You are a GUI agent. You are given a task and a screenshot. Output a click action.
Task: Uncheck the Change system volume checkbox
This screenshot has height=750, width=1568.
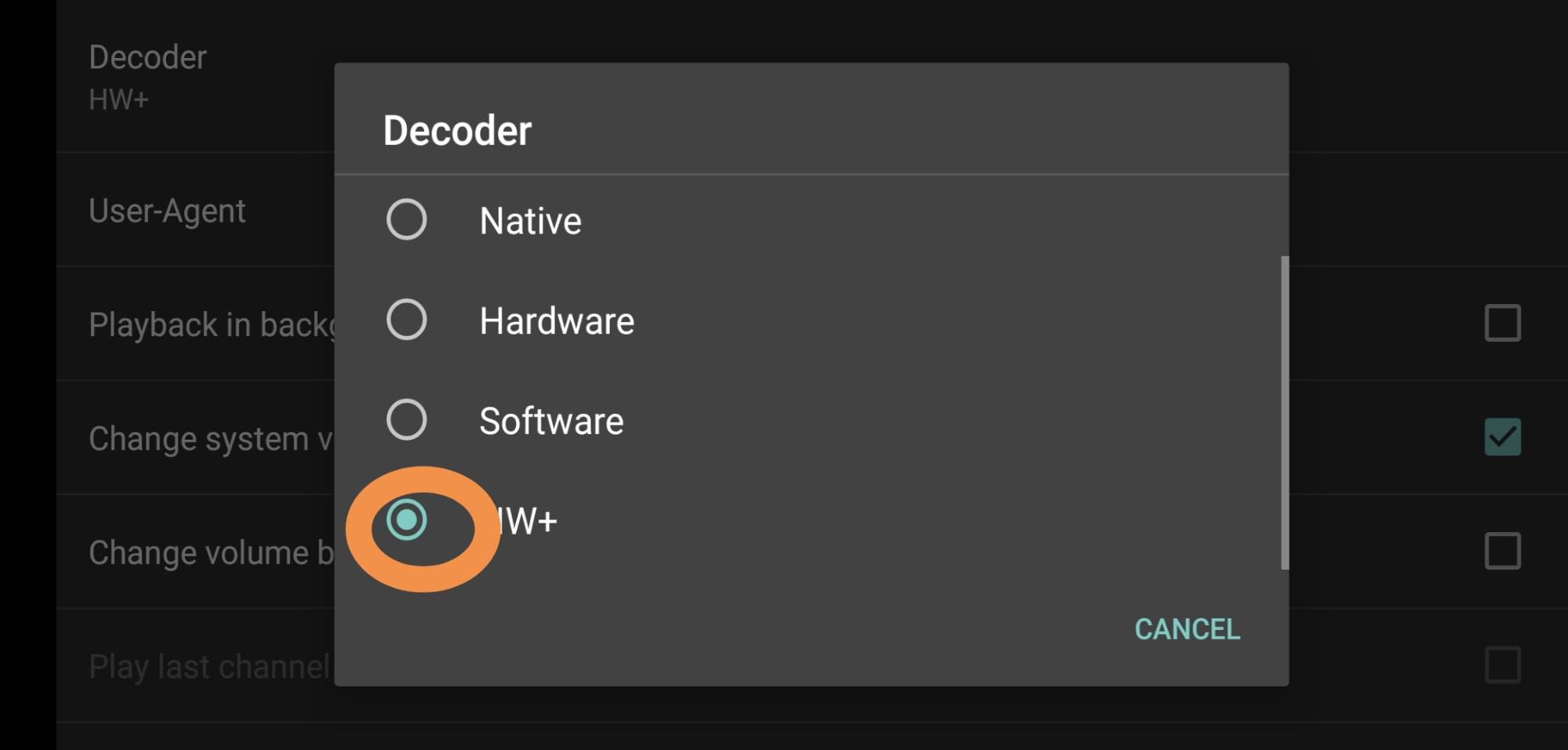pyautogui.click(x=1502, y=437)
